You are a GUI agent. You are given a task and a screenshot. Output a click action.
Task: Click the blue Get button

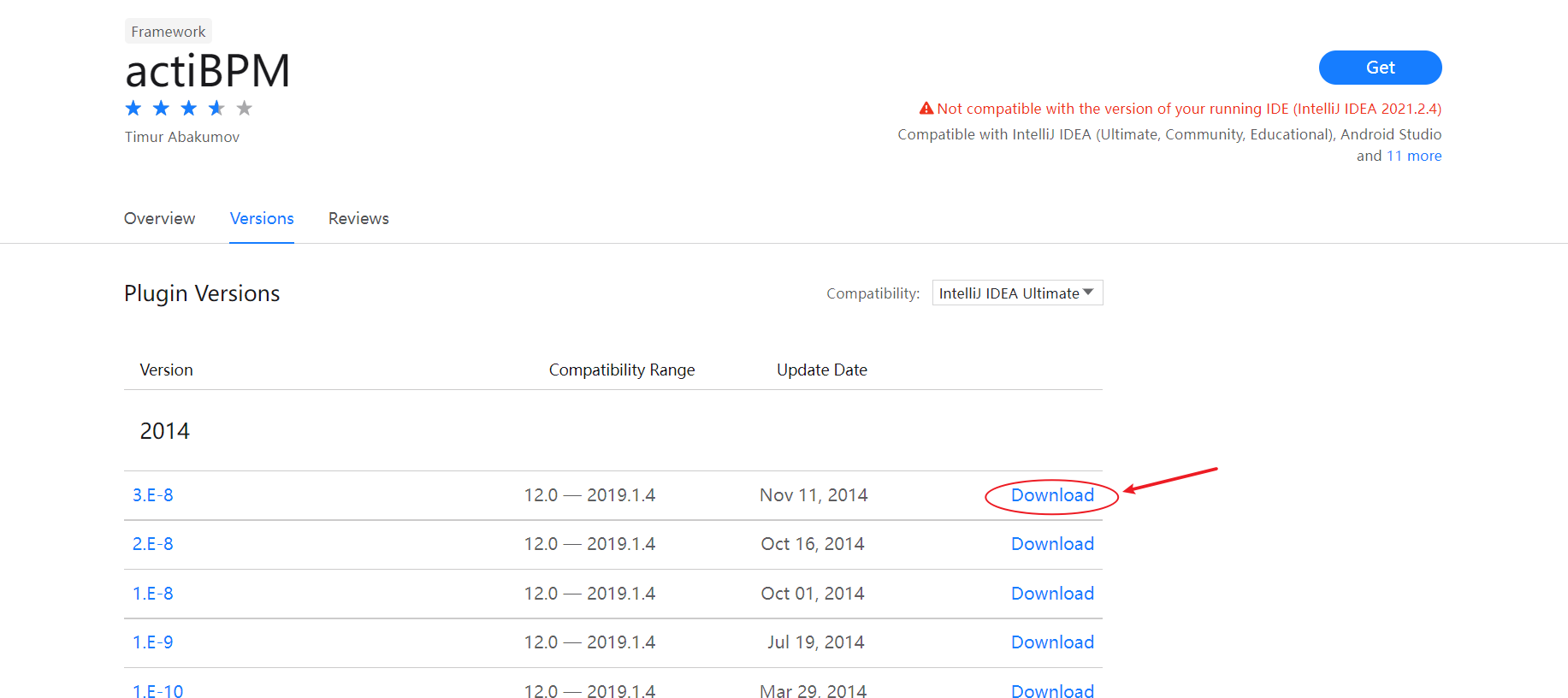point(1380,68)
